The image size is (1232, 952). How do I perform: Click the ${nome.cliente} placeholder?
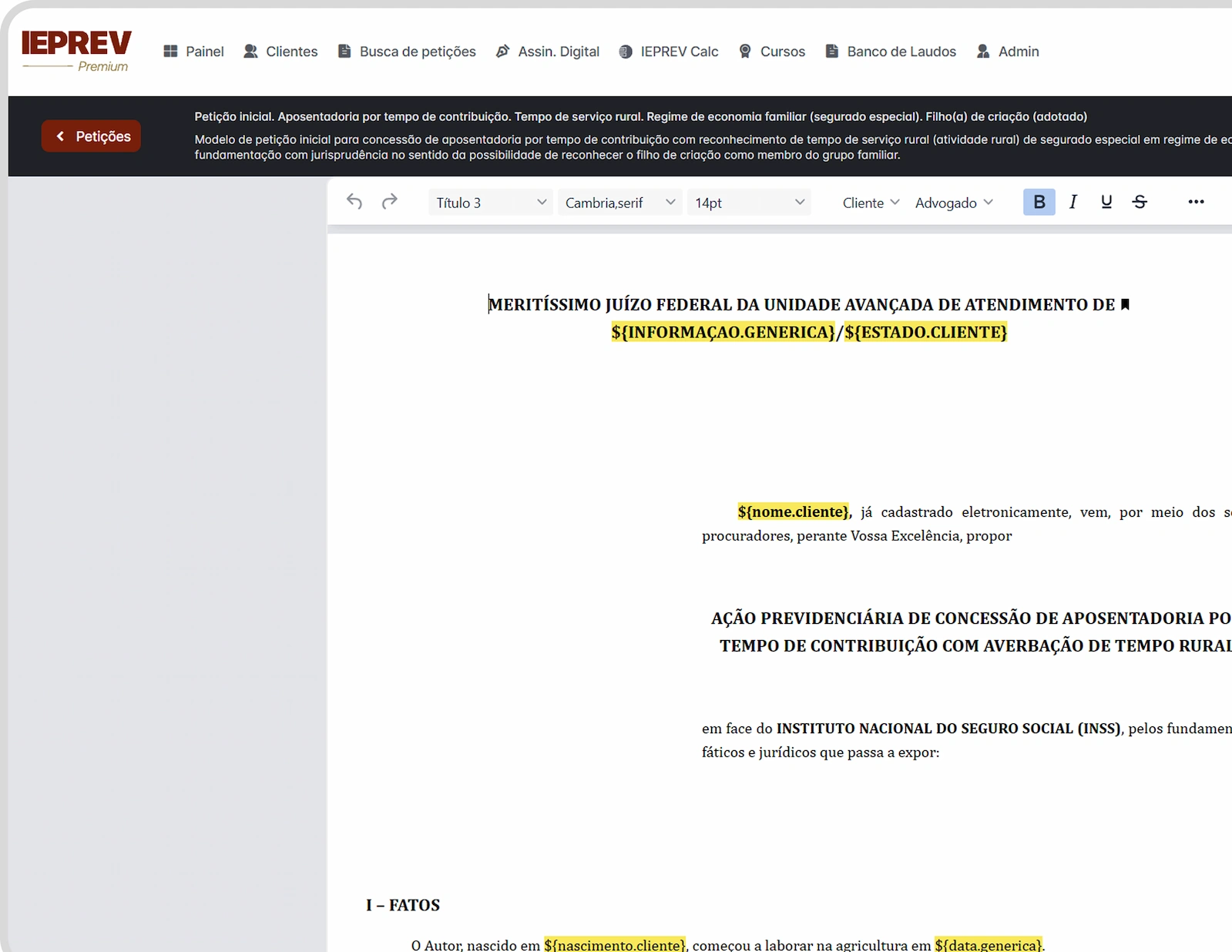coord(794,512)
